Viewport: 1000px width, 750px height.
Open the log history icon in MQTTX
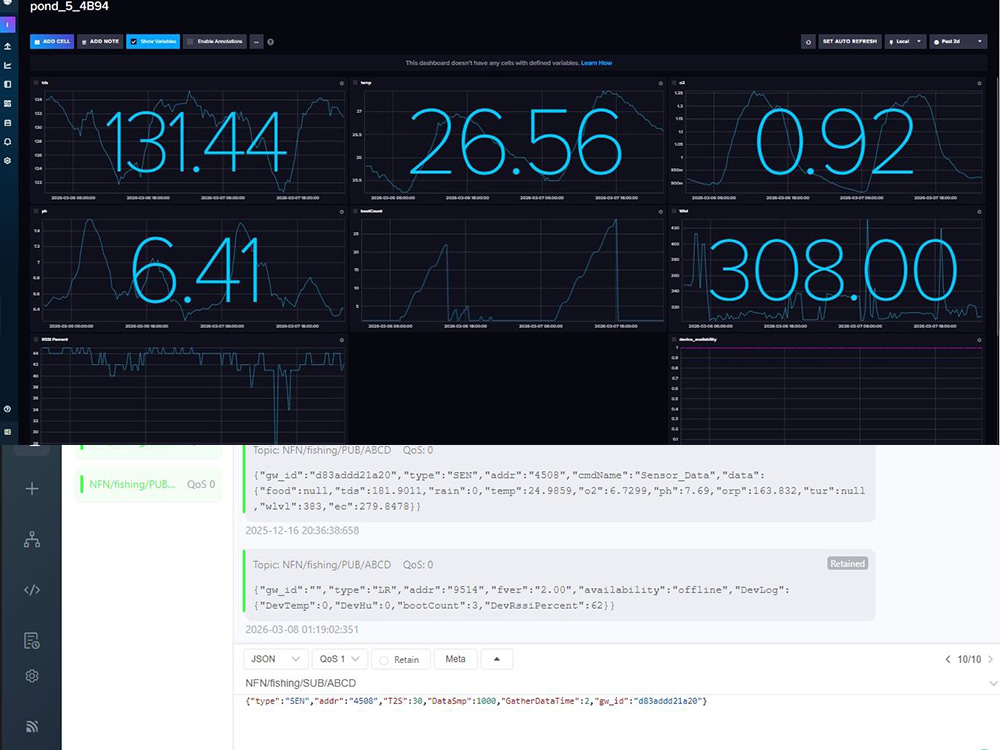32,640
